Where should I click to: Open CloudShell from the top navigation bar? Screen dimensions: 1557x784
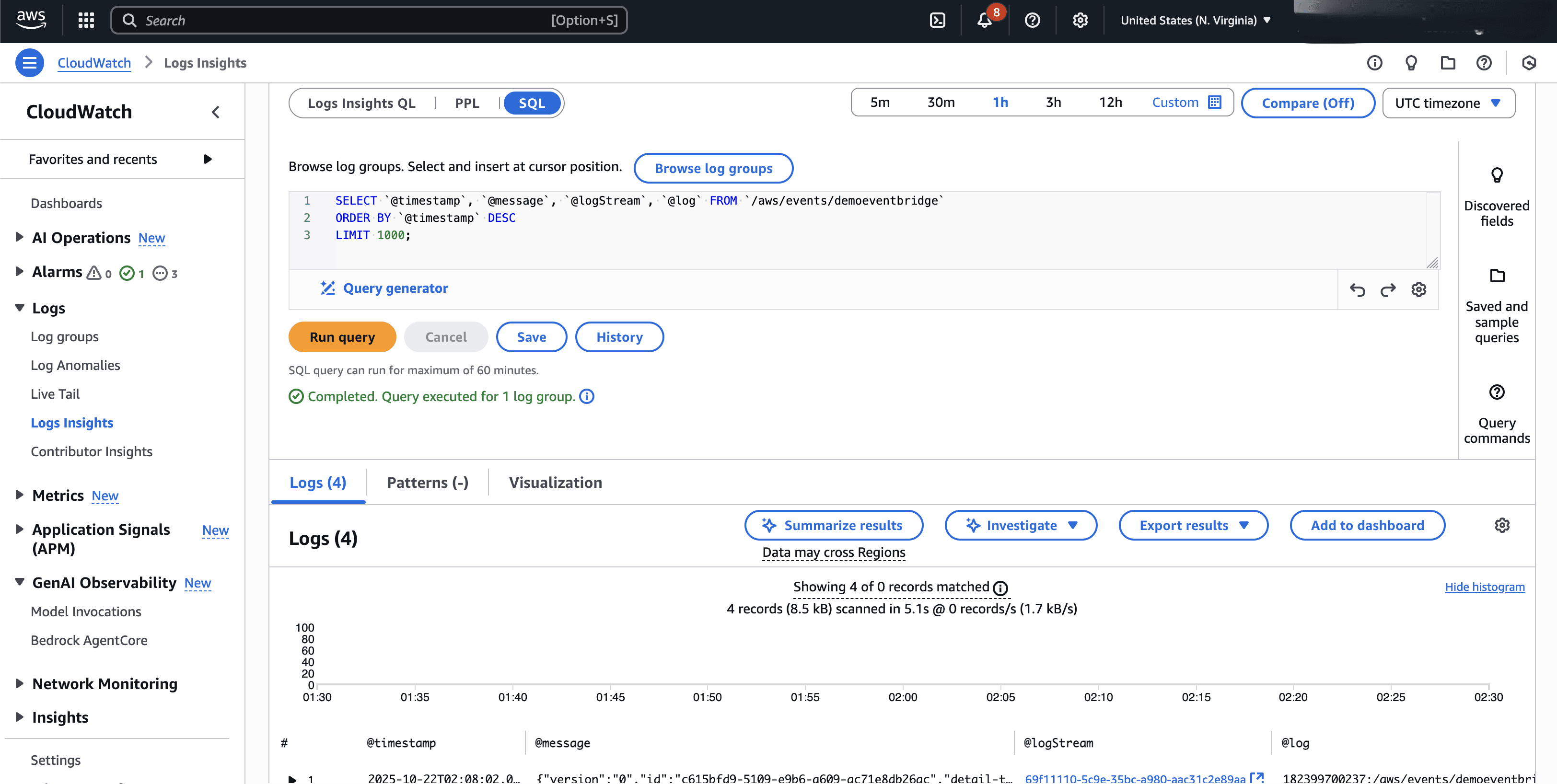click(938, 20)
